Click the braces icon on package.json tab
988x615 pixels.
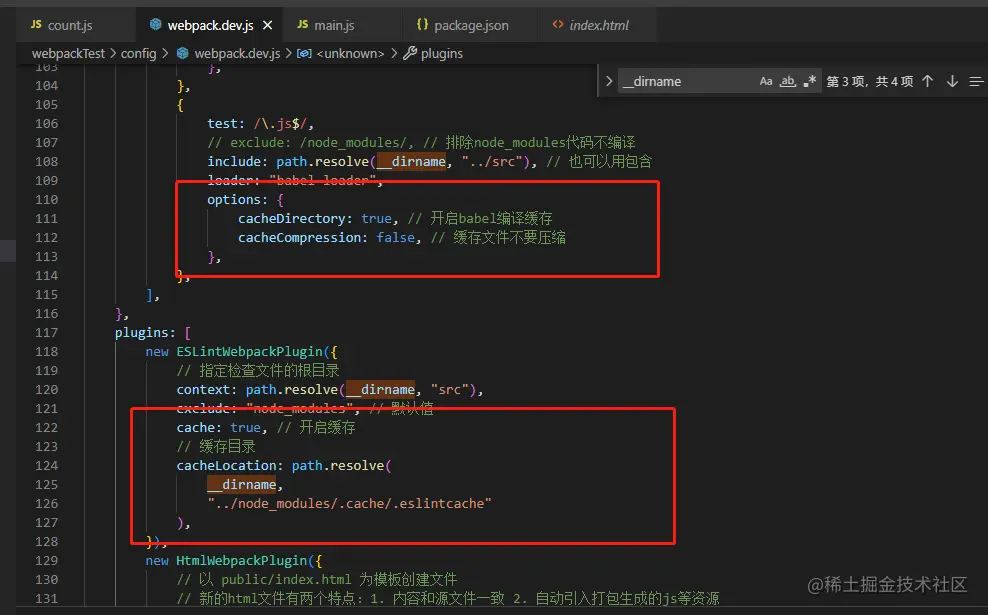click(x=422, y=24)
